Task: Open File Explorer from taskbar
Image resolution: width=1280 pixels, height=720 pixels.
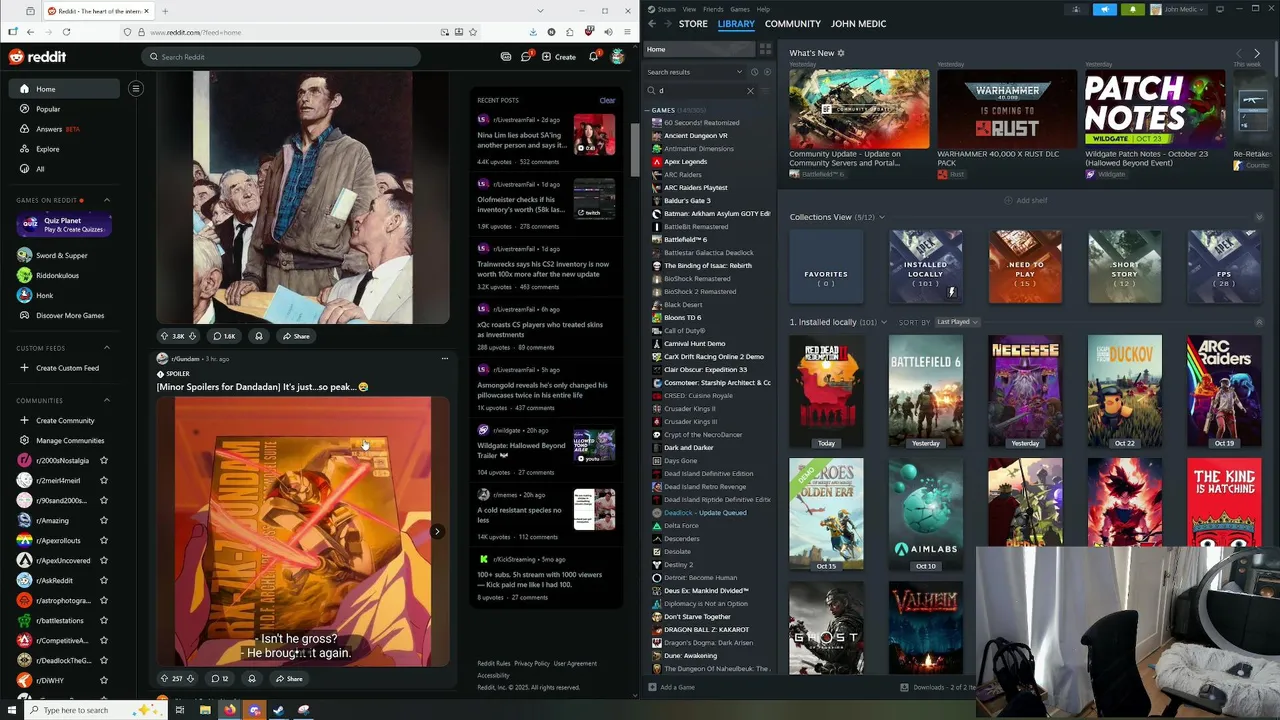Action: (x=205, y=710)
